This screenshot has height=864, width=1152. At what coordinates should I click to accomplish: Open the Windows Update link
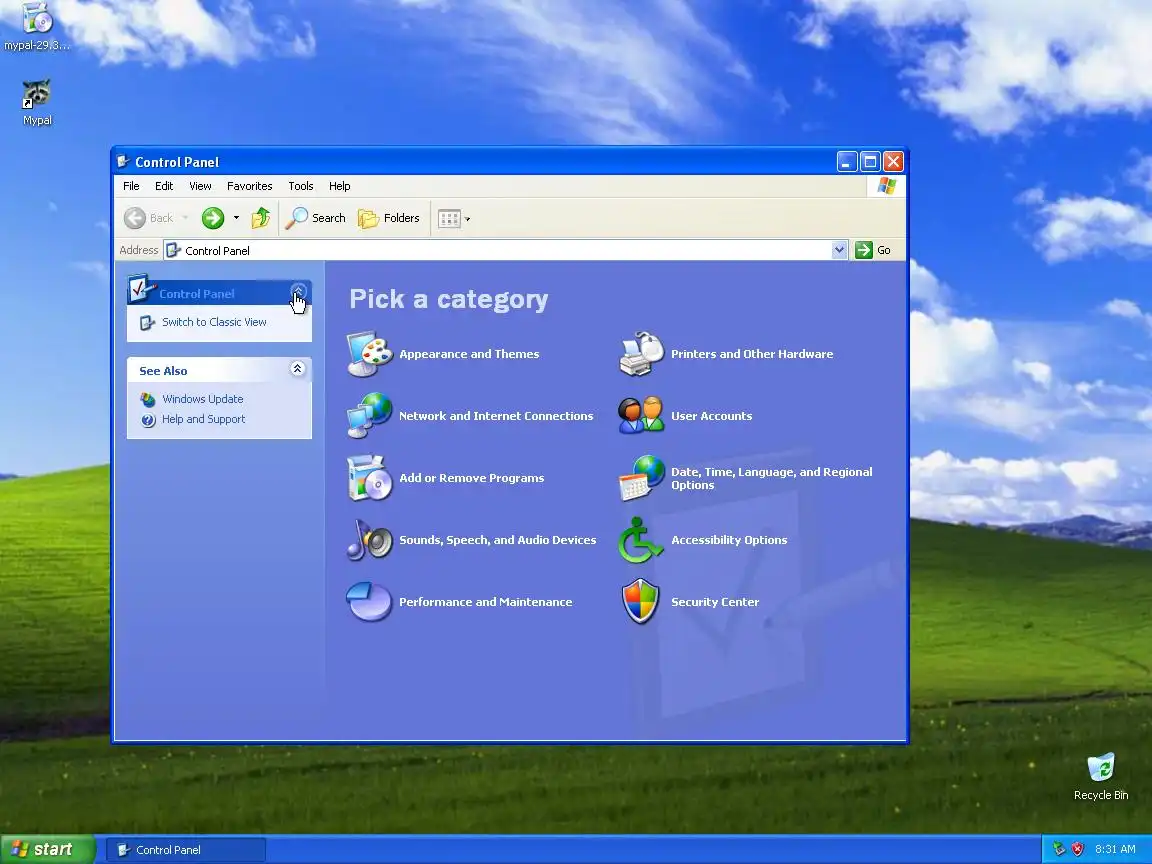click(x=202, y=399)
